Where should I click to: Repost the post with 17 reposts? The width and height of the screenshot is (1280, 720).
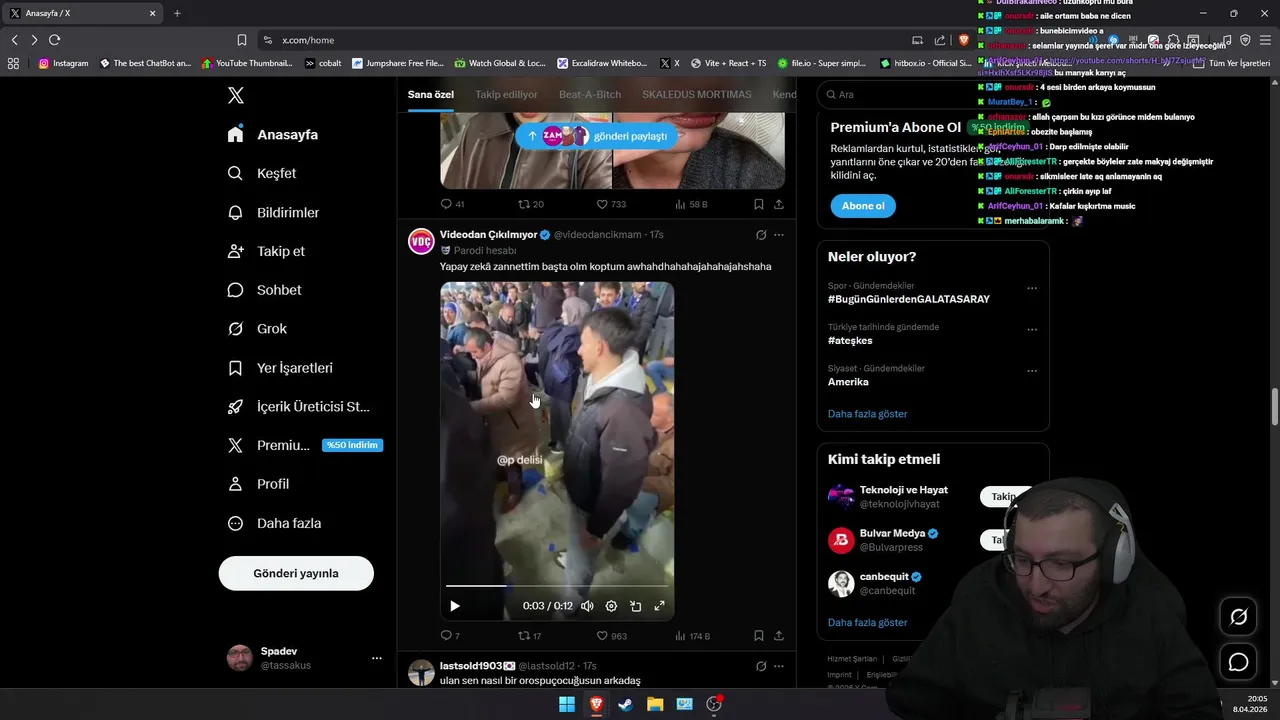(529, 636)
